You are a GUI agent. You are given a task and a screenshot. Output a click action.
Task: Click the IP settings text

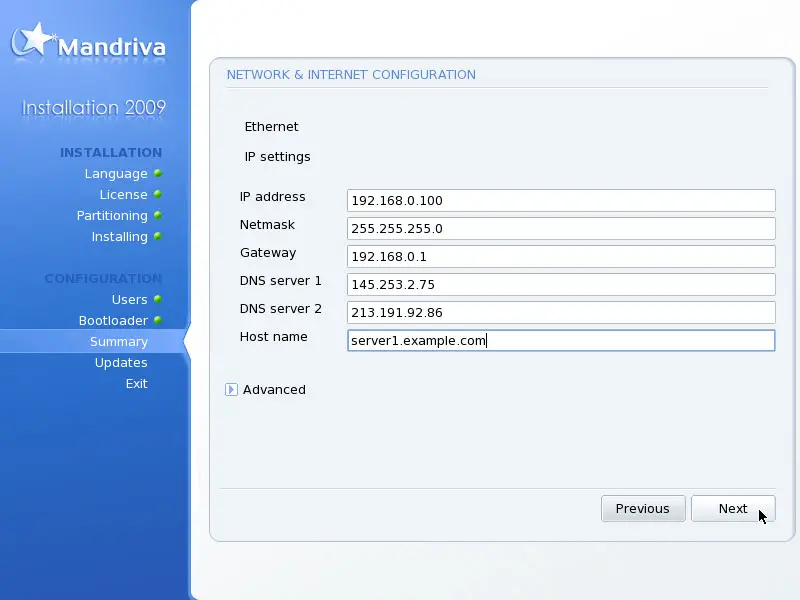pos(278,157)
